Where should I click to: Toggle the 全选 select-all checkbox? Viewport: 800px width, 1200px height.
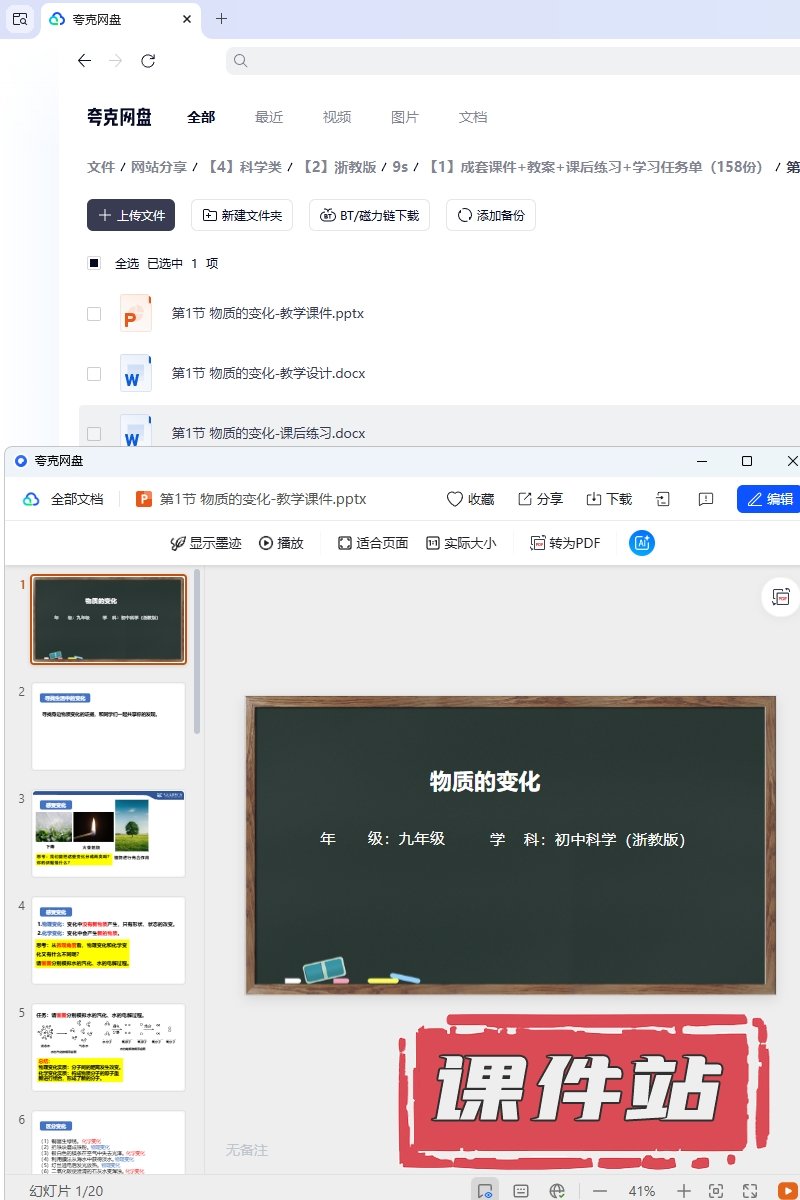click(94, 264)
